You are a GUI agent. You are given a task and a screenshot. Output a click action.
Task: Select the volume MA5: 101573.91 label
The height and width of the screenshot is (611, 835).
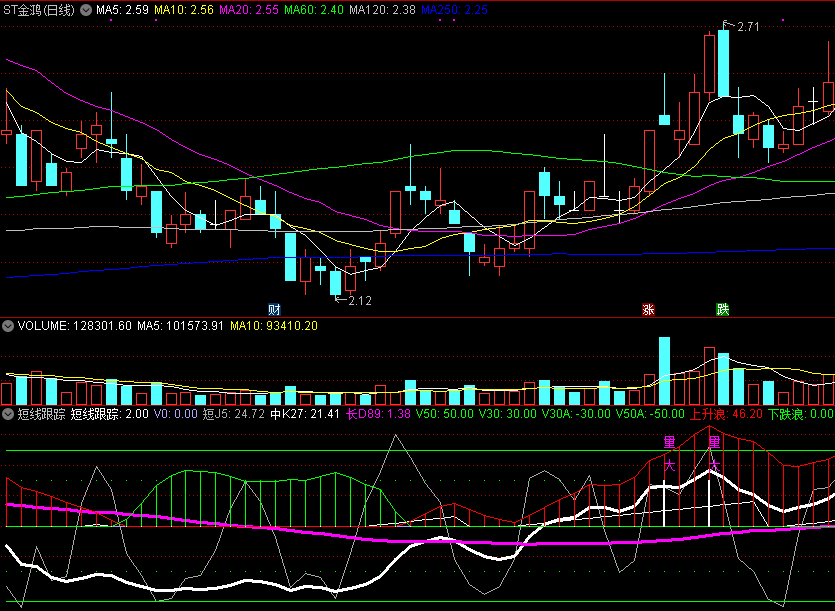[x=180, y=325]
